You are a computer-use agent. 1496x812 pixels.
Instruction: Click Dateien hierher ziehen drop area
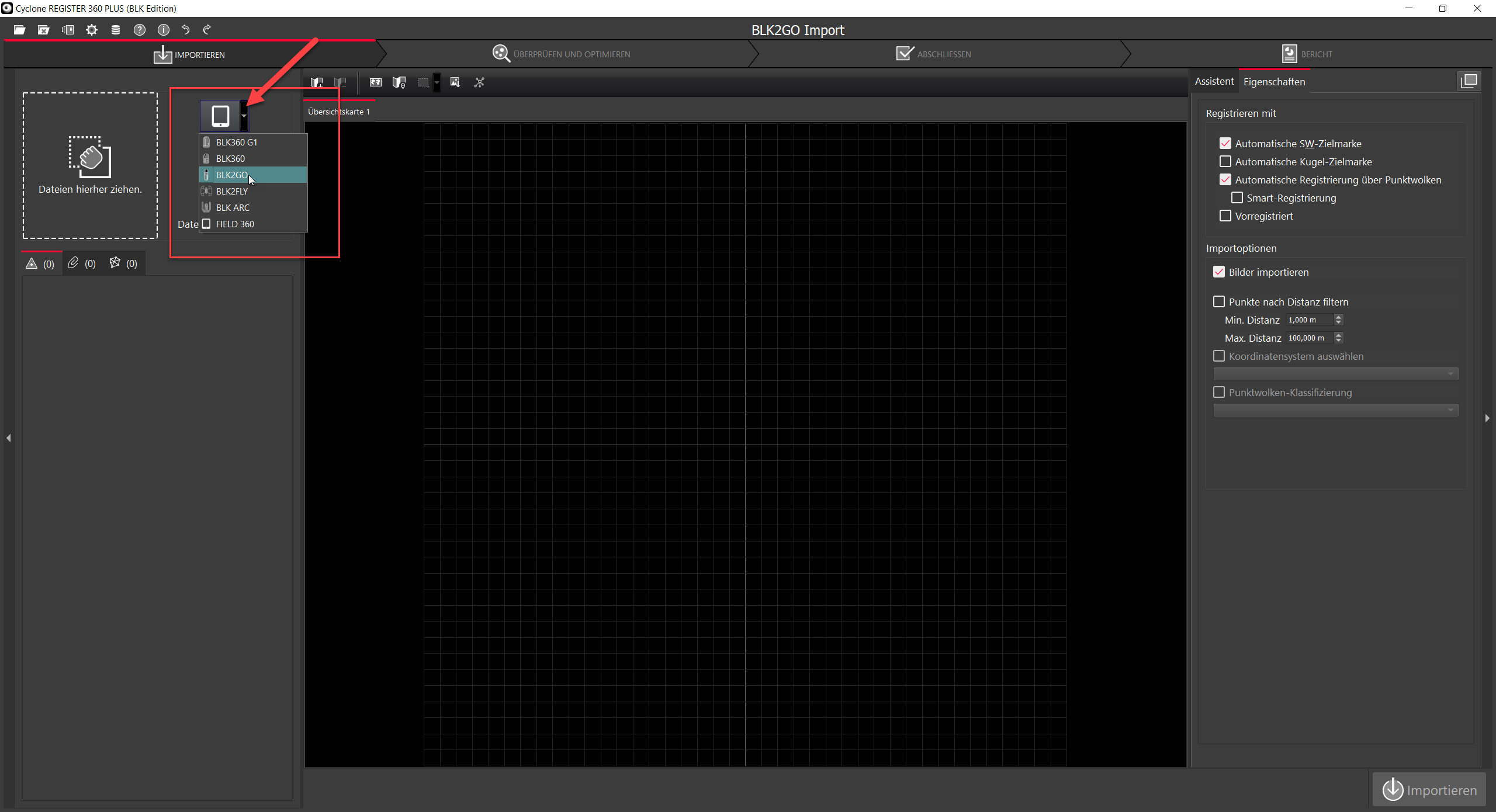tap(90, 165)
